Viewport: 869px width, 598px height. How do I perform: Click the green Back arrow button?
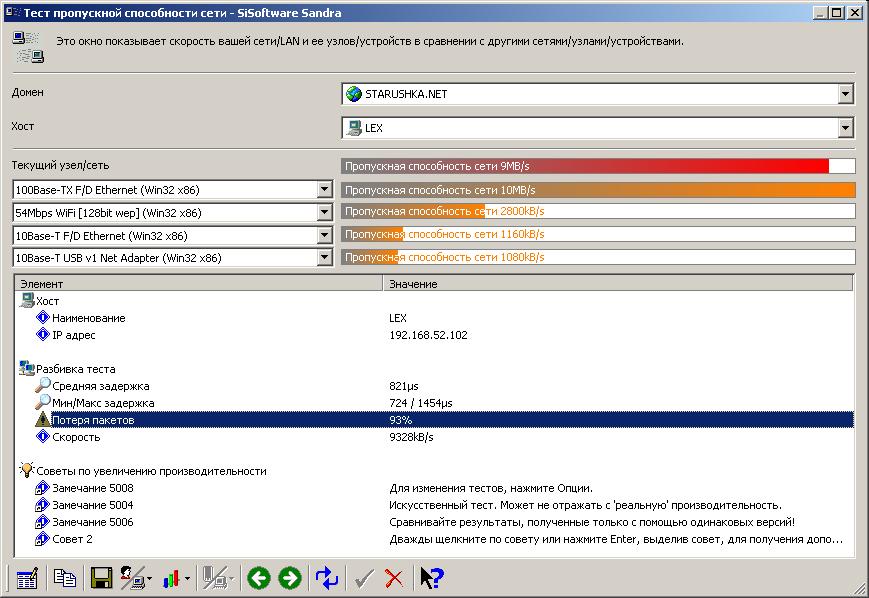click(x=258, y=578)
